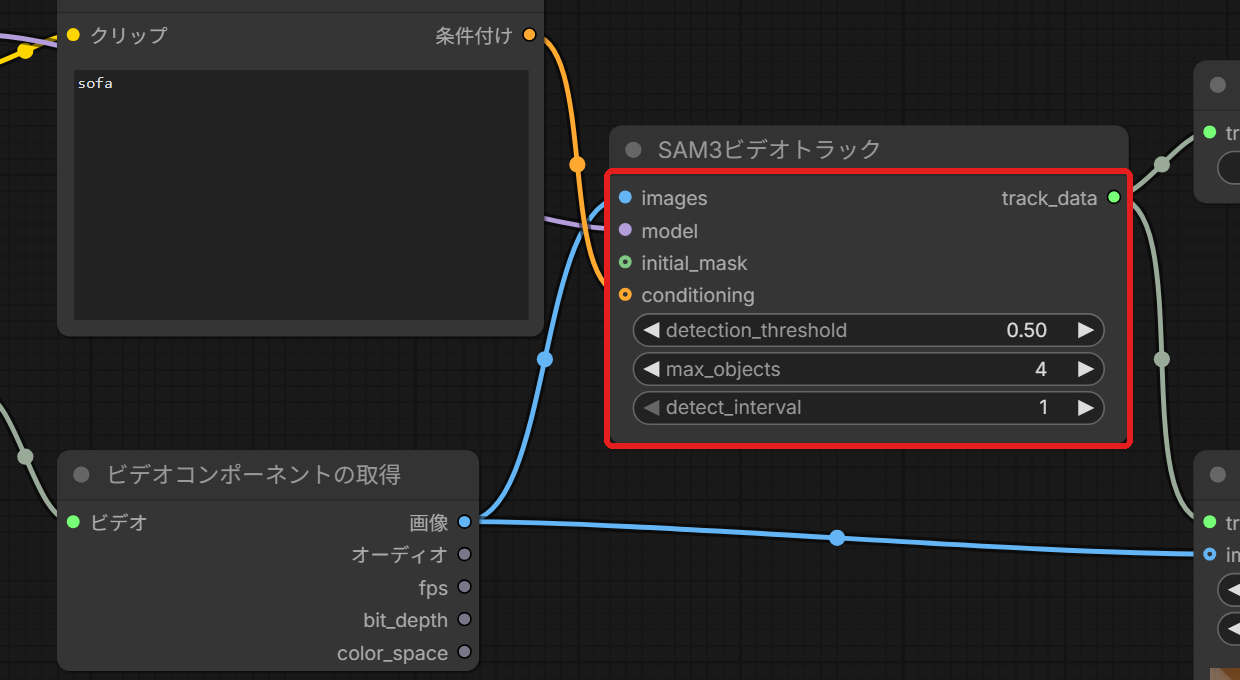Click midpoint dot on wire entering ビデオ input
Viewport: 1240px width, 680px height.
click(x=25, y=457)
